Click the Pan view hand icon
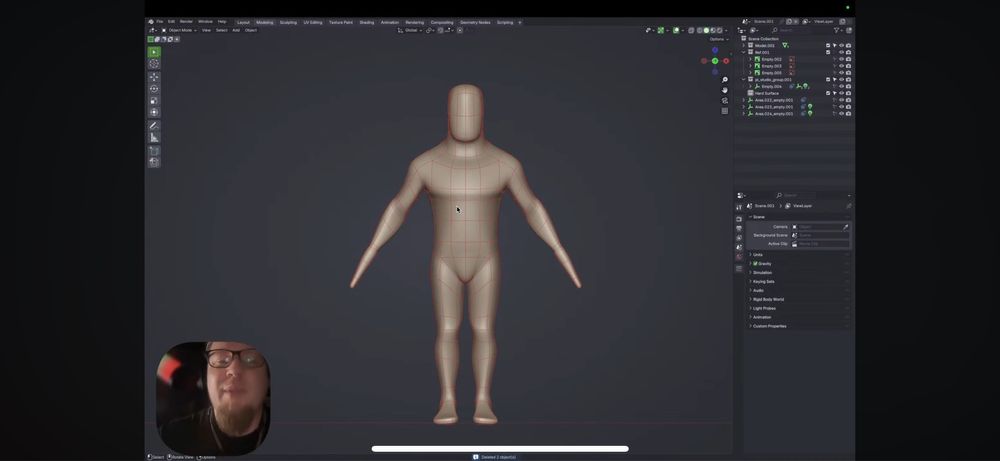 coord(725,90)
